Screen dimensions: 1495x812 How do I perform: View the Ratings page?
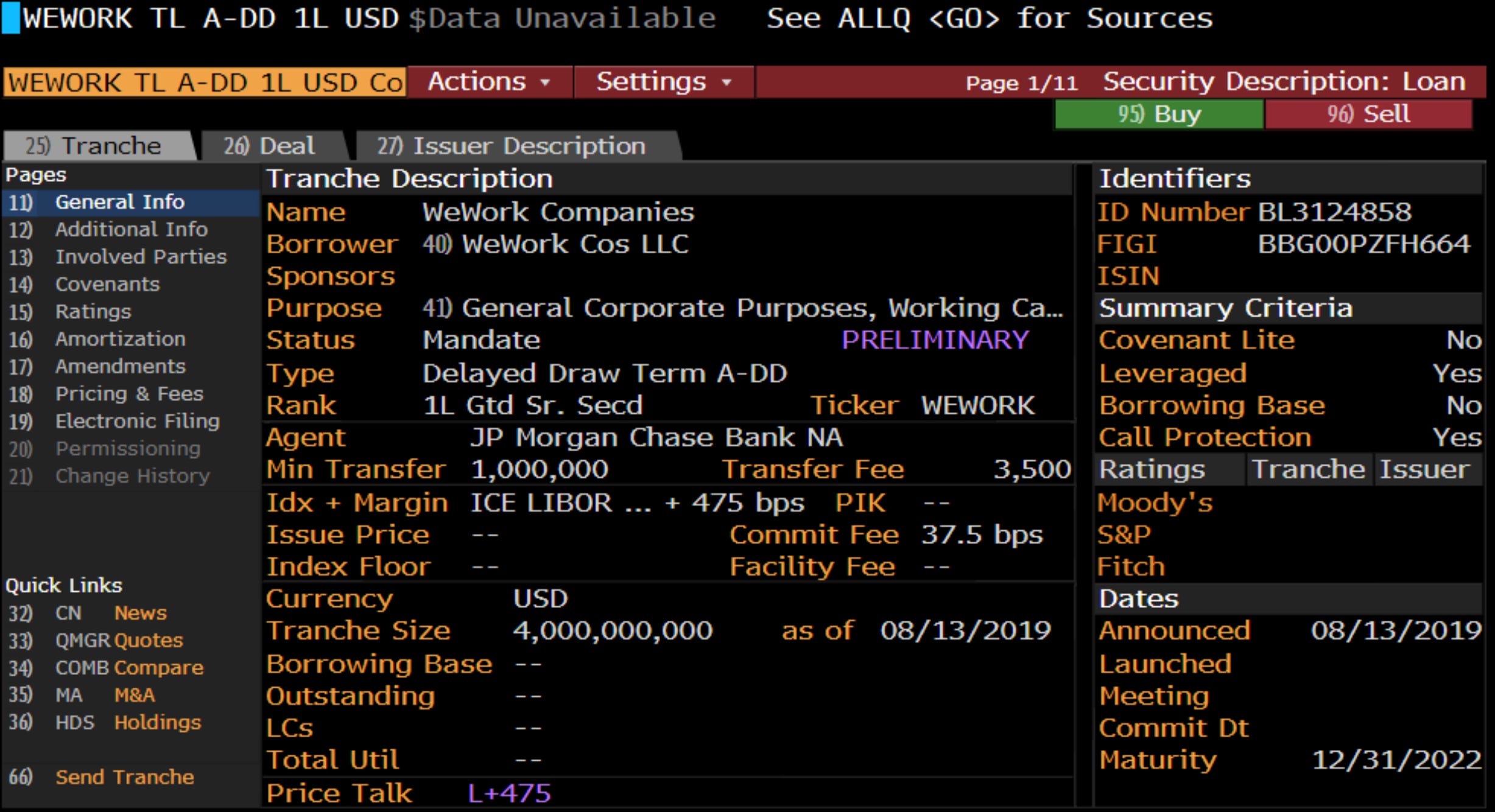point(131,312)
